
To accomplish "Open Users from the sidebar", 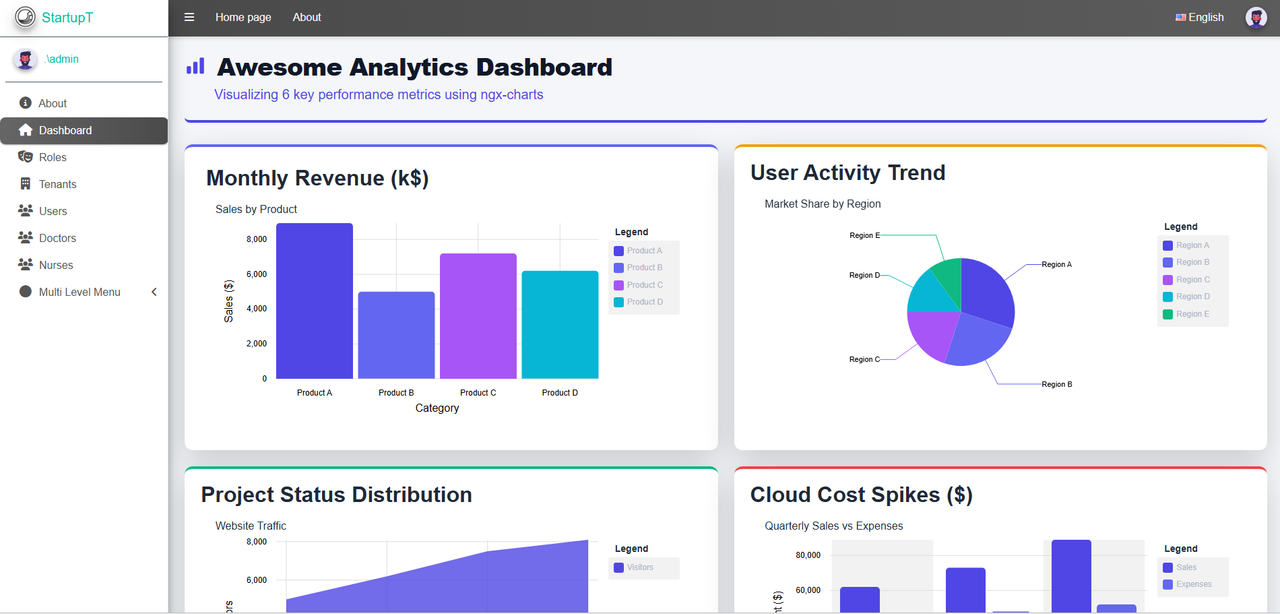I will coord(84,211).
